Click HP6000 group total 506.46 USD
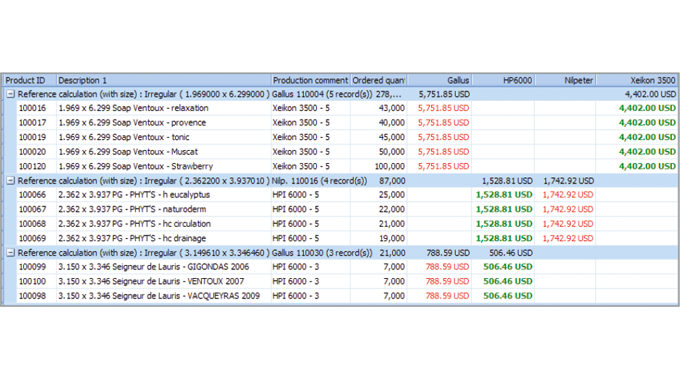Screen dimensions: 680x380 pyautogui.click(x=511, y=252)
